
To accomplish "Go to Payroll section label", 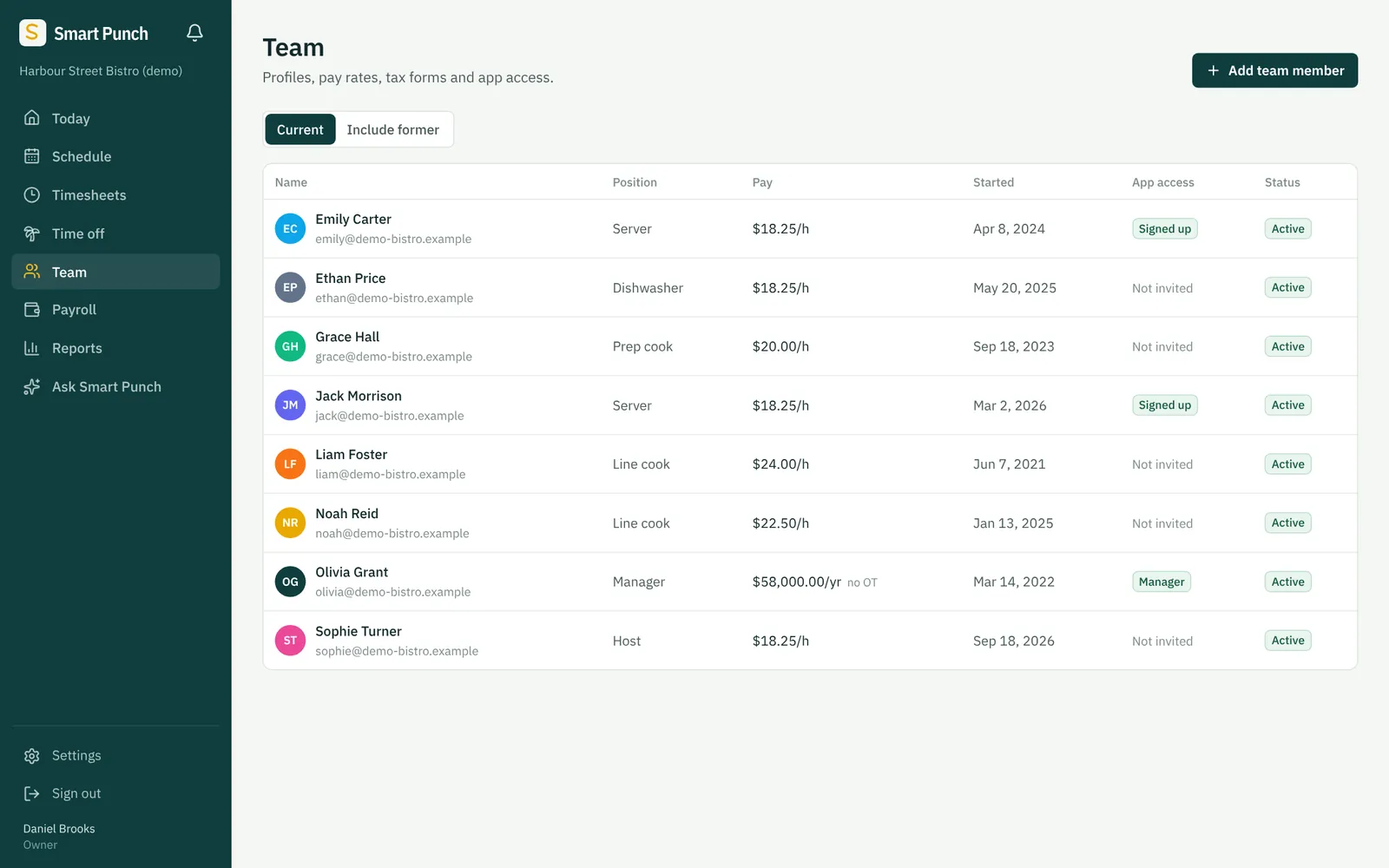I will [74, 310].
